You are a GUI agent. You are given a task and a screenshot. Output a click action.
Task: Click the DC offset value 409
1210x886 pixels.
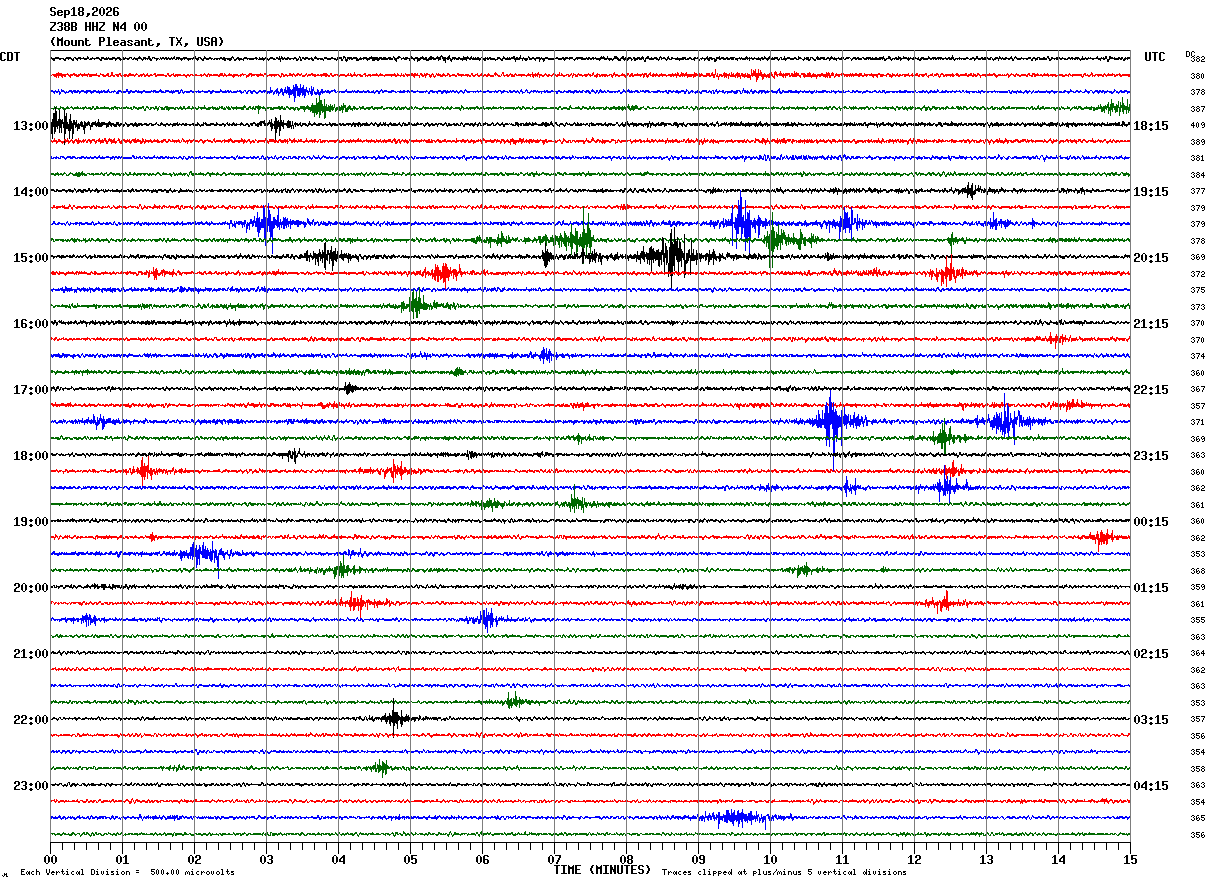1197,125
